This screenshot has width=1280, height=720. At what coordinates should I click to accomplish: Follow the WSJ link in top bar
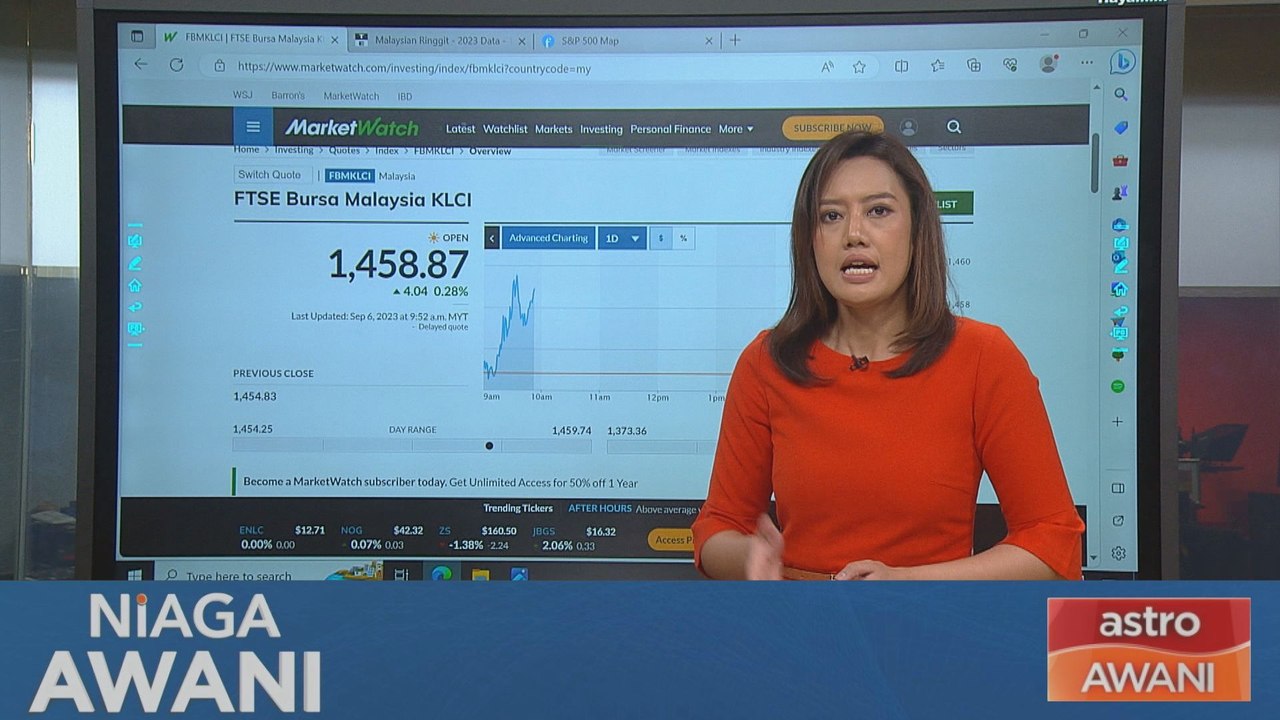tap(243, 95)
